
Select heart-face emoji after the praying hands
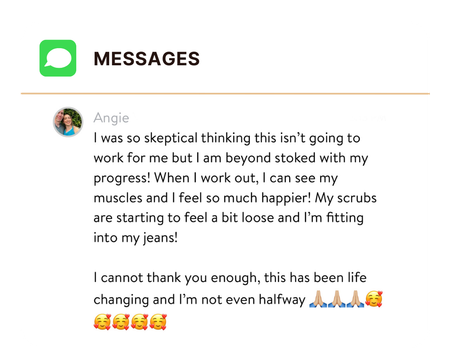pyautogui.click(x=374, y=299)
